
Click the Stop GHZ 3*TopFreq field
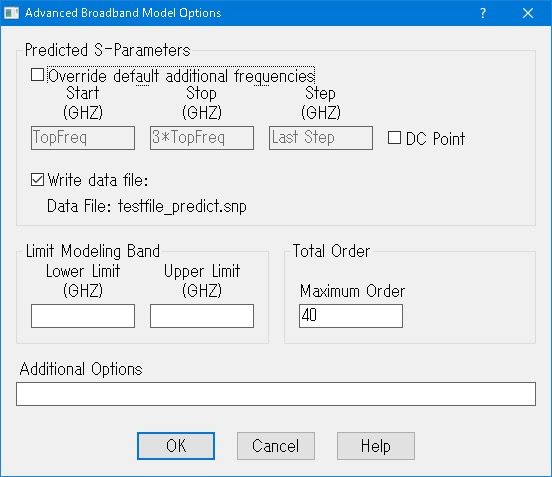202,138
